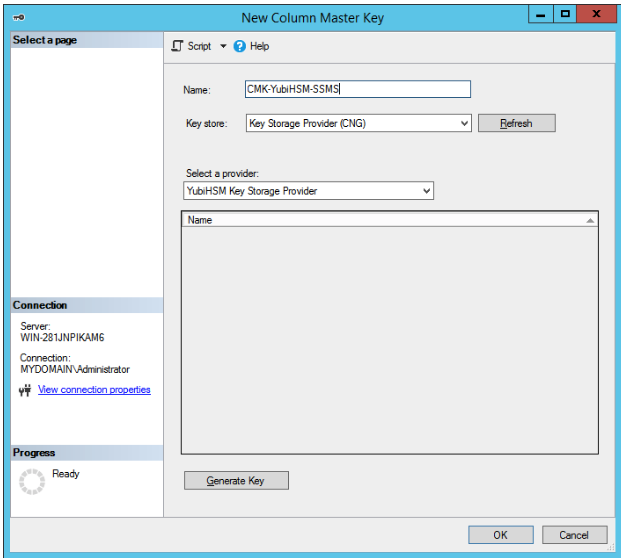The width and height of the screenshot is (621, 558).
Task: Click the Help label in the toolbar
Action: pos(259,46)
